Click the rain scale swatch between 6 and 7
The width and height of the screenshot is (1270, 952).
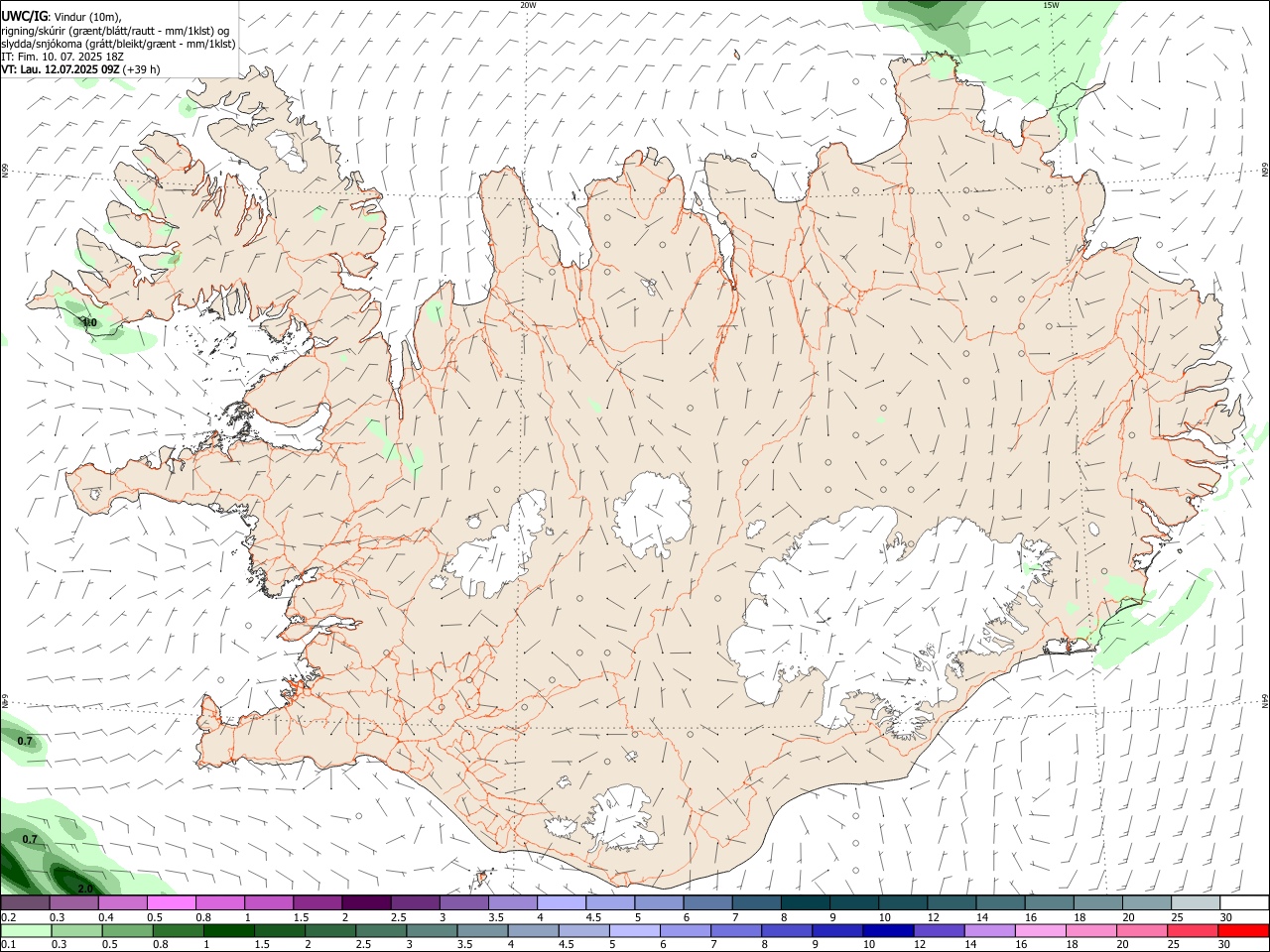686,930
